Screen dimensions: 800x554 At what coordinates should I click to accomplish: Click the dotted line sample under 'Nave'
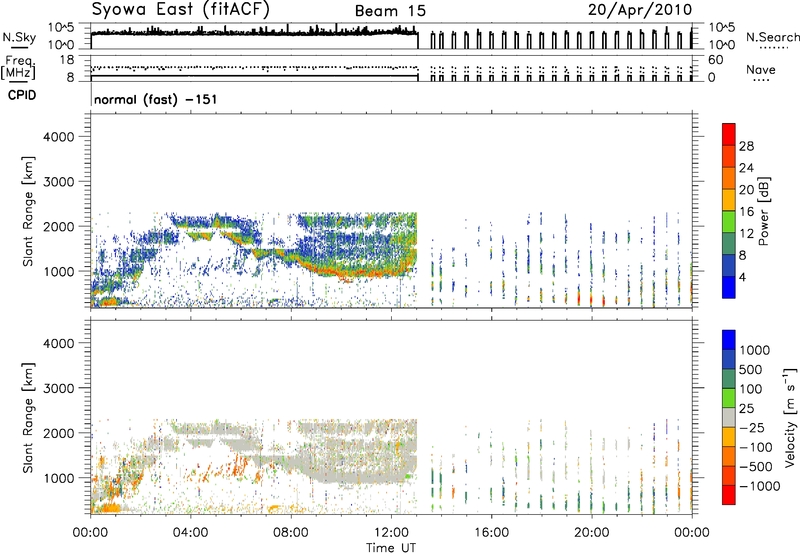click(761, 80)
